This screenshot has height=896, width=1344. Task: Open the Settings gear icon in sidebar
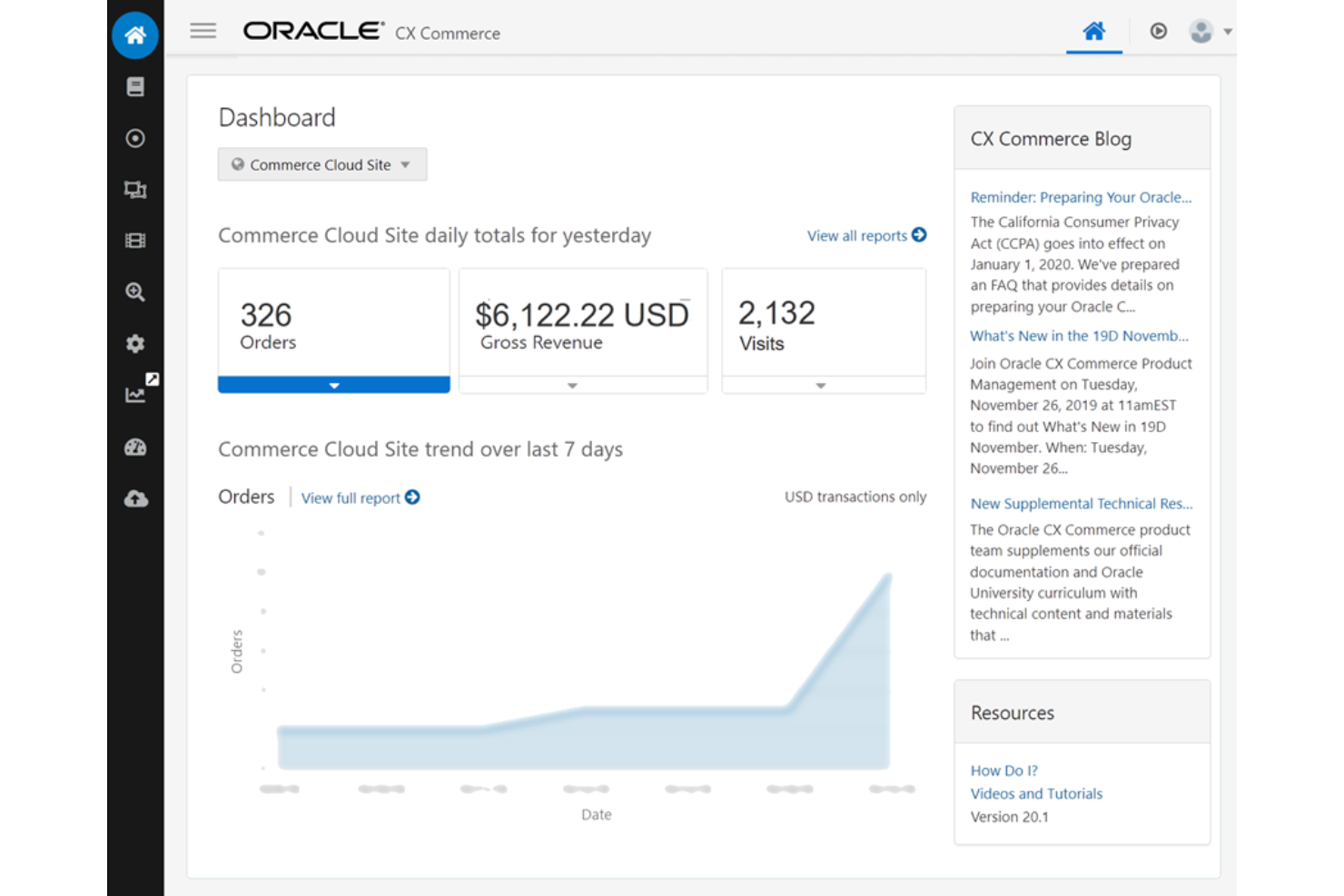[x=135, y=343]
